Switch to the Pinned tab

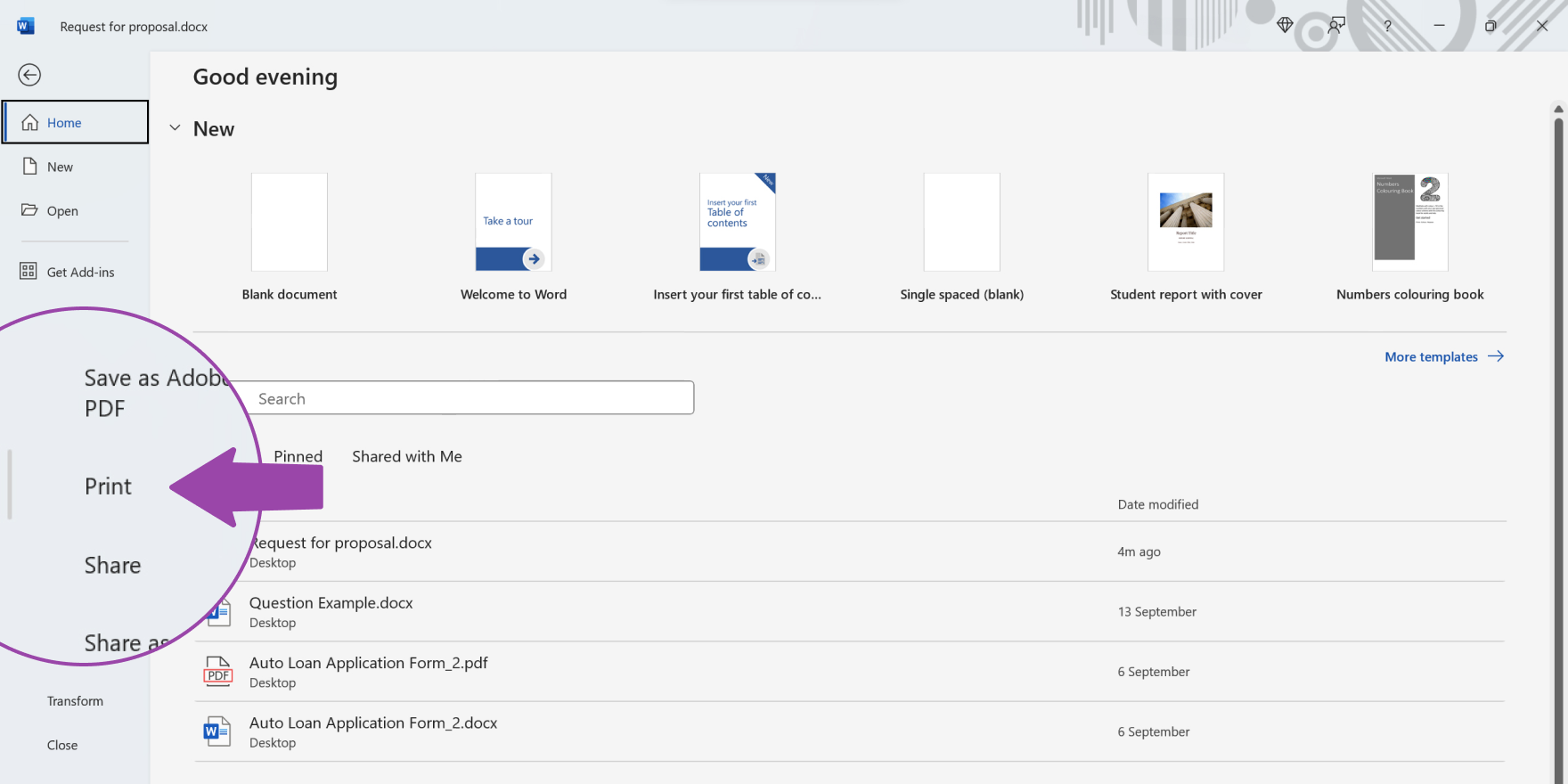(x=298, y=456)
